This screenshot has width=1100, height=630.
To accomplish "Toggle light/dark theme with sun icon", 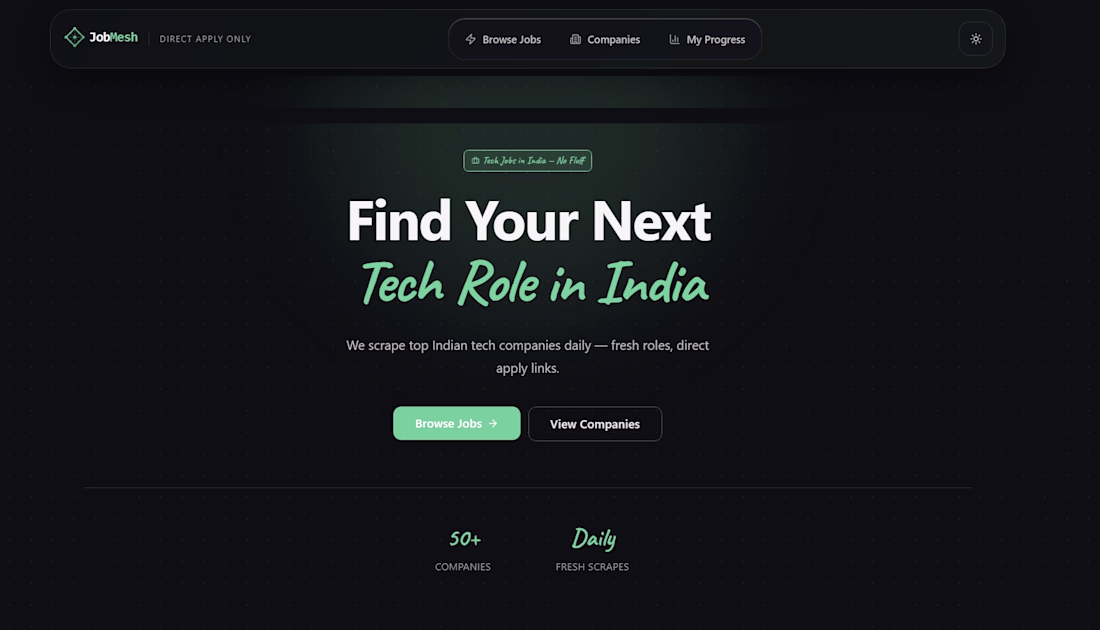I will 975,39.
